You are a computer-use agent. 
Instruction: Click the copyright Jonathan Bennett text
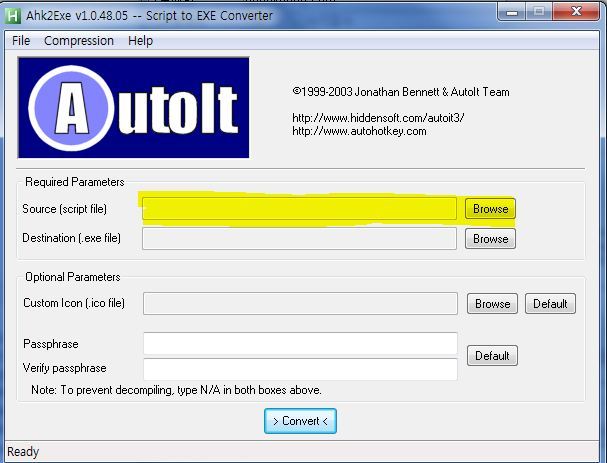401,92
